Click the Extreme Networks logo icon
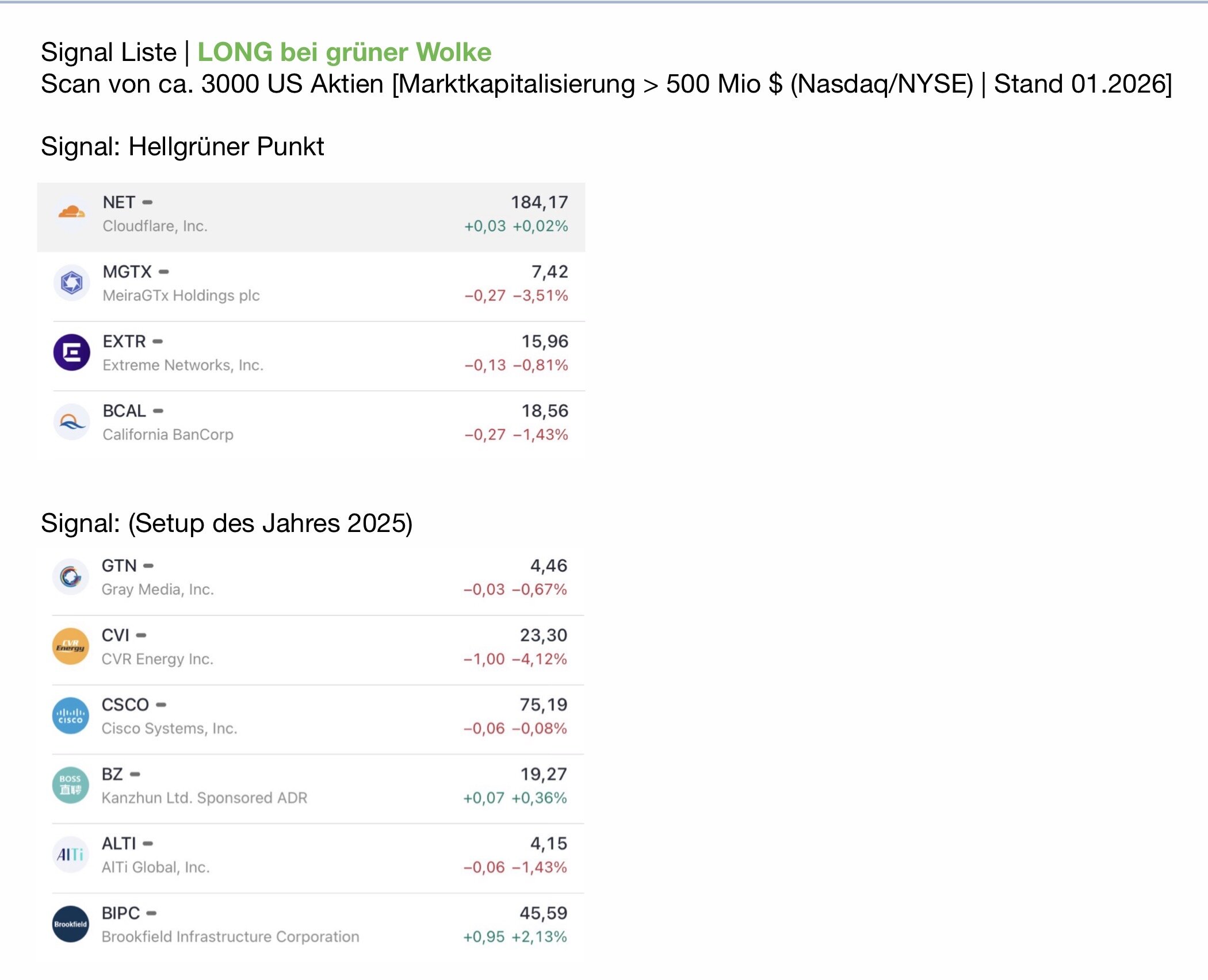 click(x=71, y=353)
